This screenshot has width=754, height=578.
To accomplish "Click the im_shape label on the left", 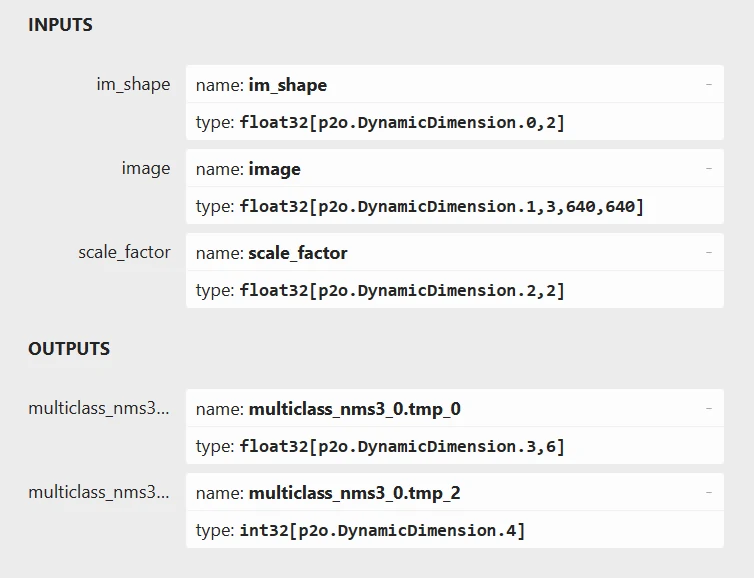I will (133, 84).
